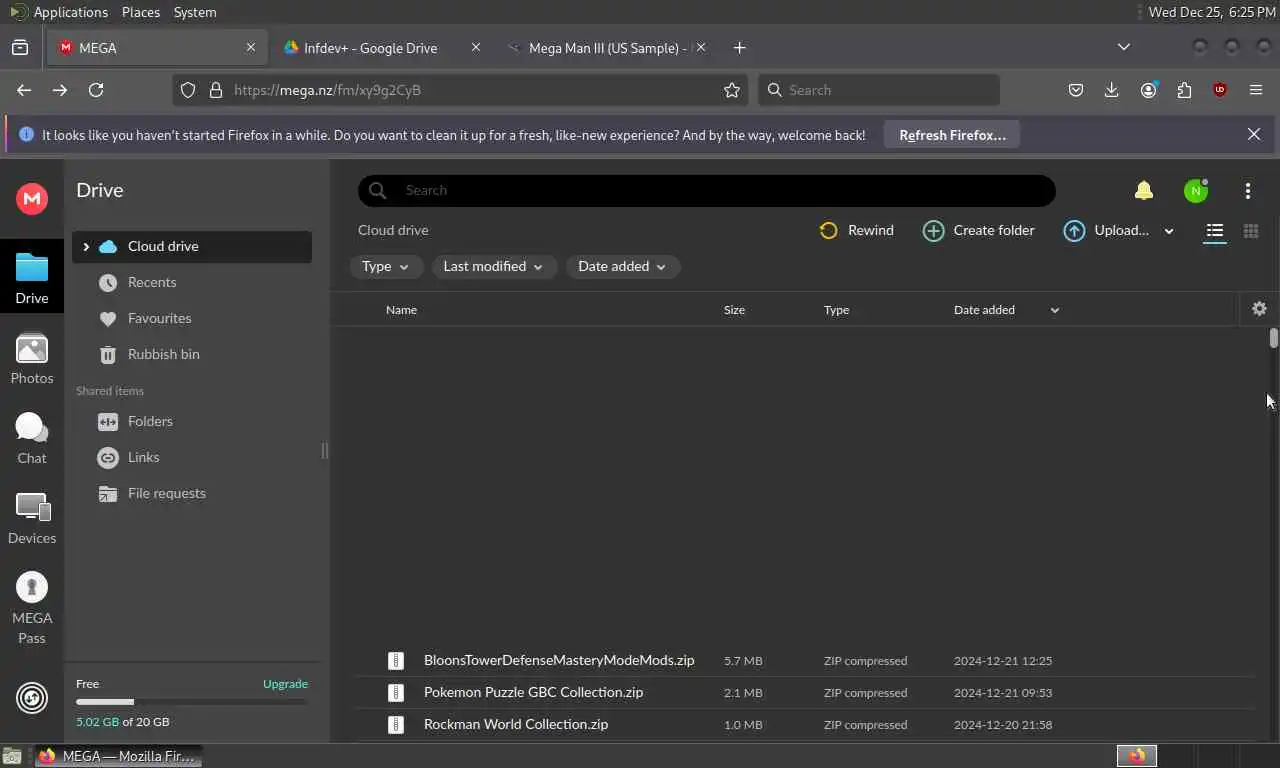
Task: Open the Applications menu
Action: click(59, 12)
